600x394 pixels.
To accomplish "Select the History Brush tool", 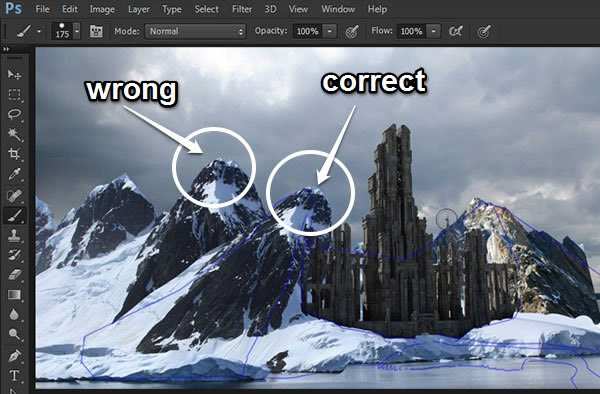I will pos(14,255).
